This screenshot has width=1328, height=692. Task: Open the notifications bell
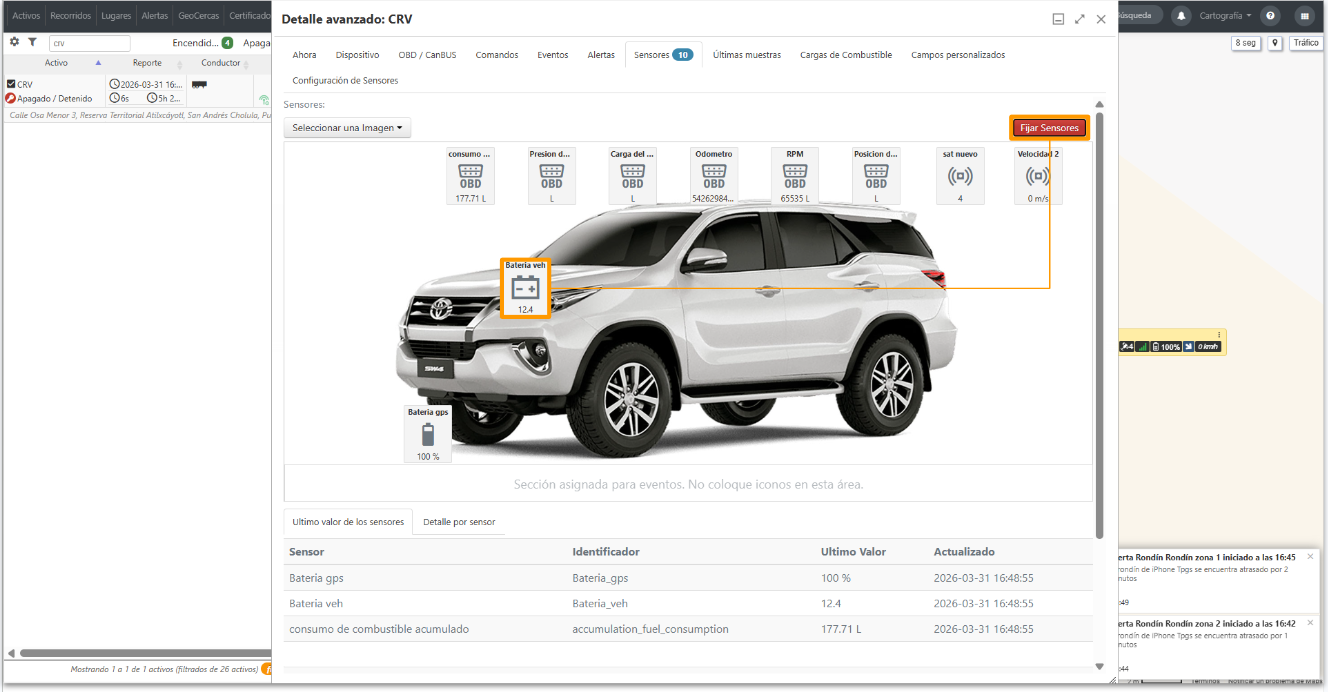(1182, 16)
